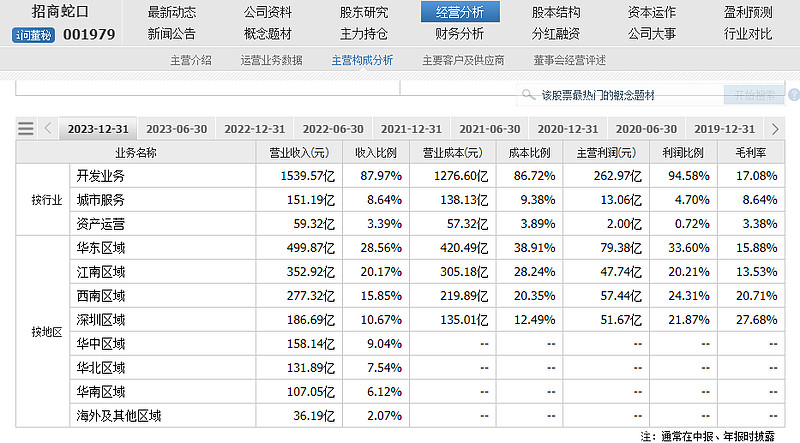The height and width of the screenshot is (443, 800).
Task: Select the 资产运营 row name
Action: (101, 224)
